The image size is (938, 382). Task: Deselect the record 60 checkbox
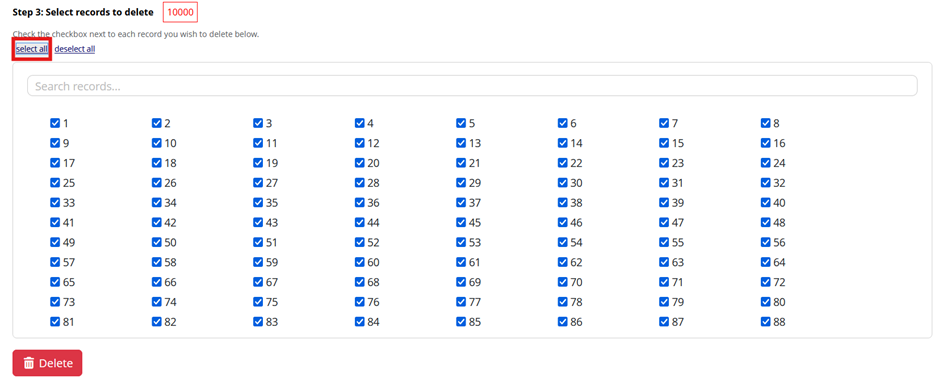pos(360,262)
